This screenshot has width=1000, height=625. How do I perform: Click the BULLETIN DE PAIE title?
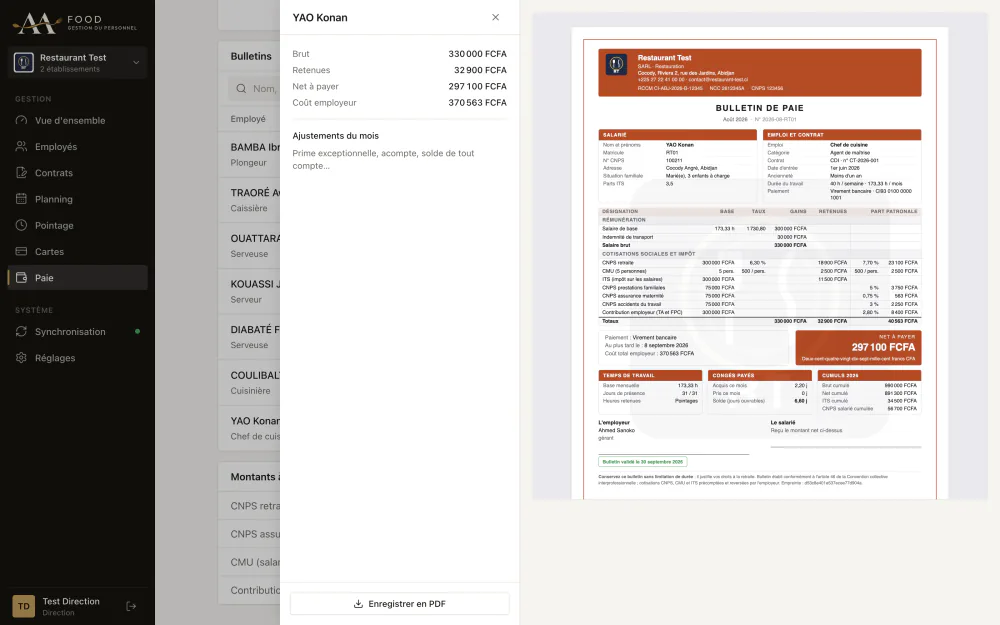[x=760, y=108]
